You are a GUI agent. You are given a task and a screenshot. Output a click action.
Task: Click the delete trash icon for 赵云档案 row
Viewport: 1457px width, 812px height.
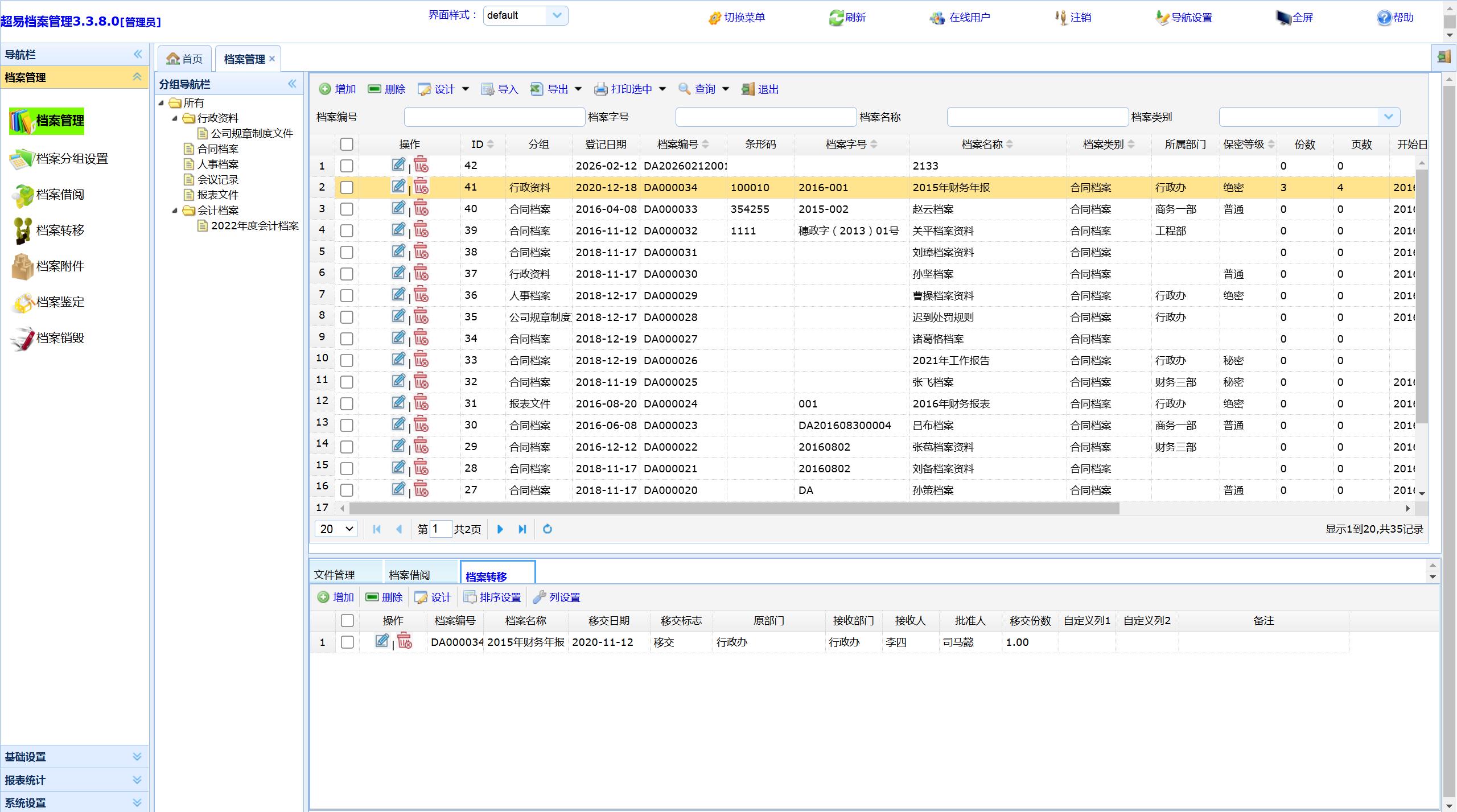click(x=421, y=208)
